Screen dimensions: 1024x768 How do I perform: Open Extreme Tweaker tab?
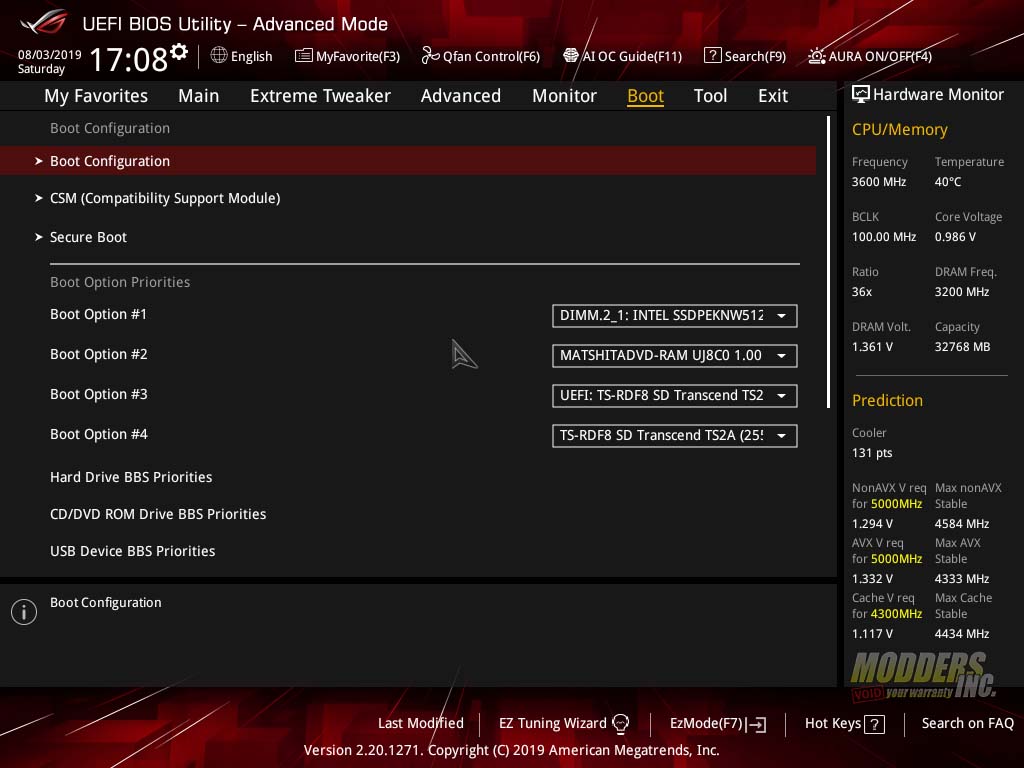[x=320, y=96]
